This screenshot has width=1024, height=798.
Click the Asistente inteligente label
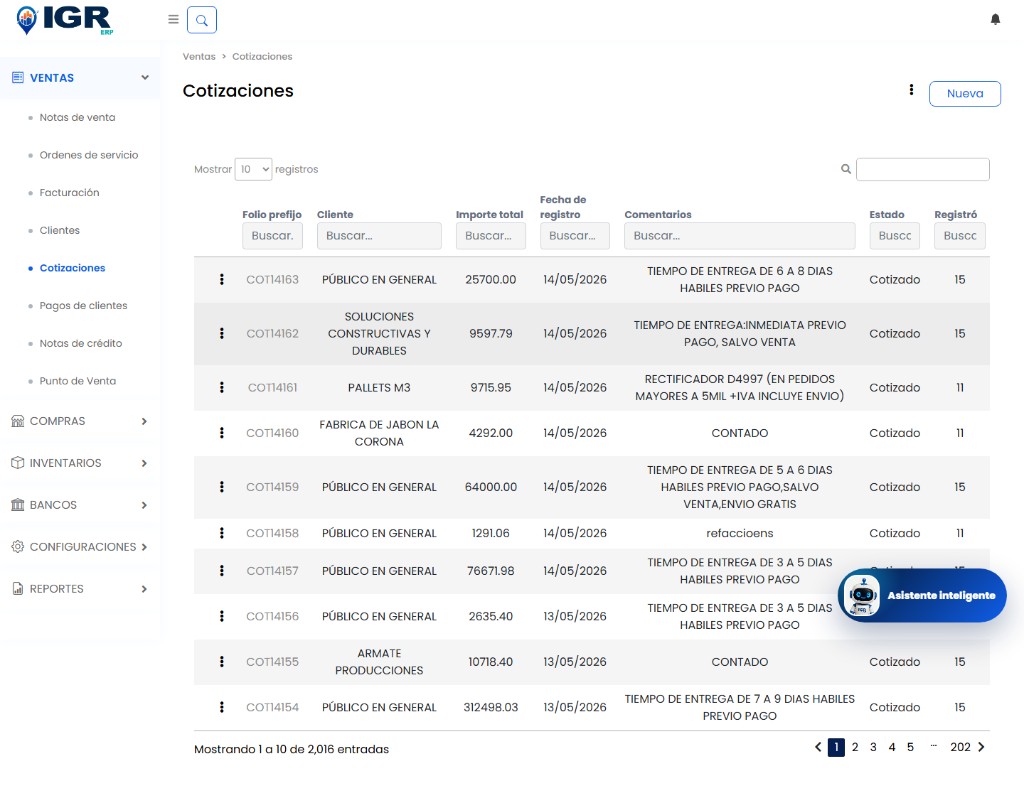click(x=941, y=596)
